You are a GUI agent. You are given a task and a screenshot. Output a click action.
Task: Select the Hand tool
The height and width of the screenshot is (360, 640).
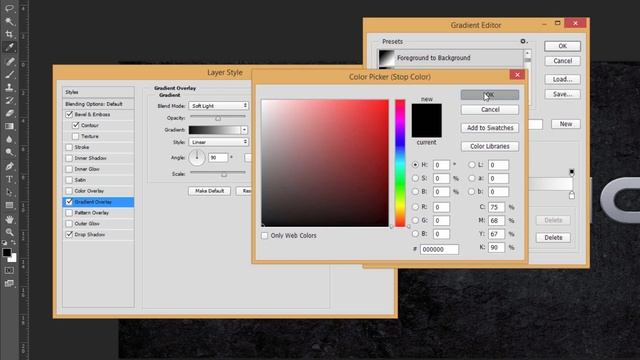click(9, 219)
